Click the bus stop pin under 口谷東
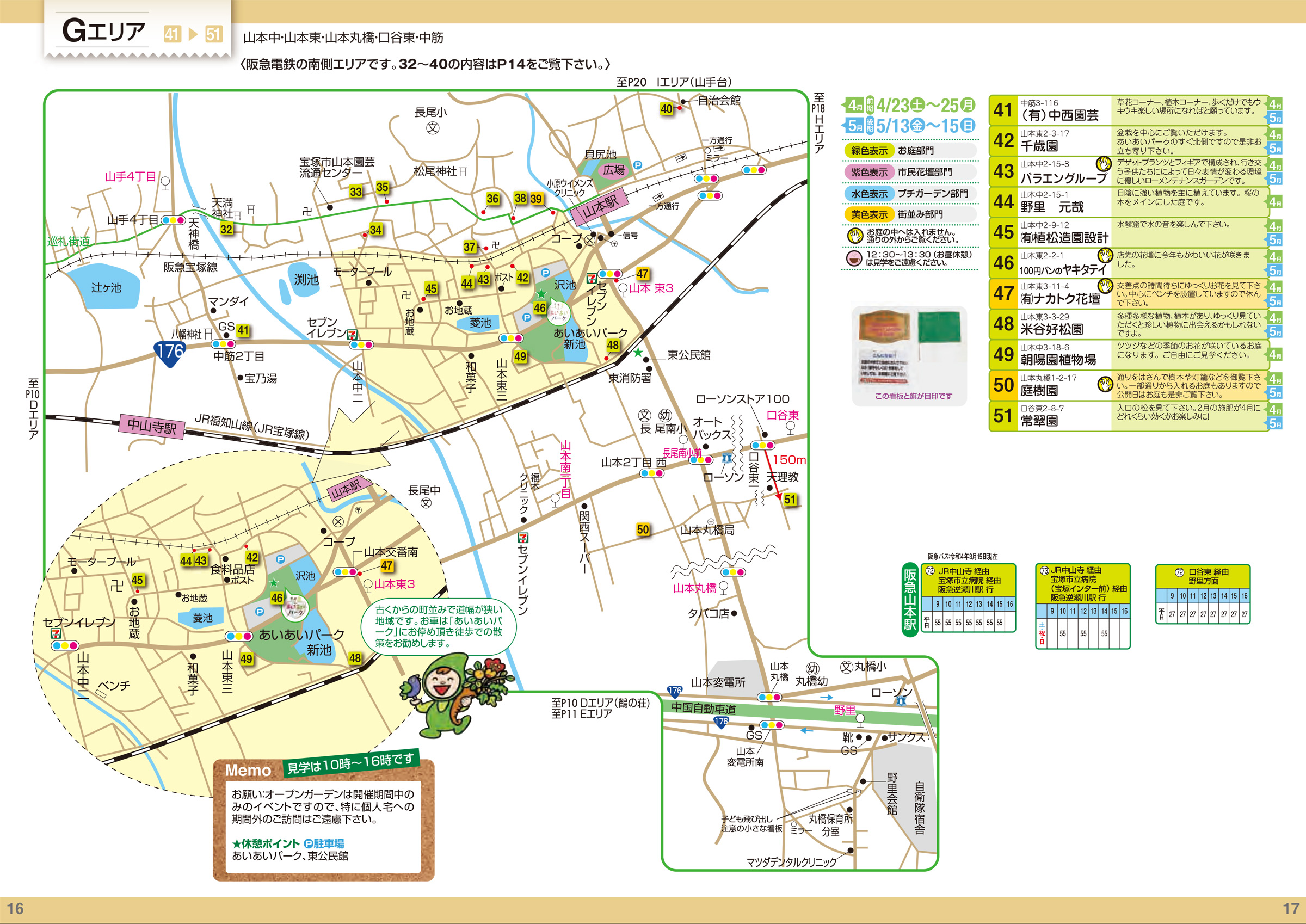Screen dimensions: 1306x924 [790, 427]
